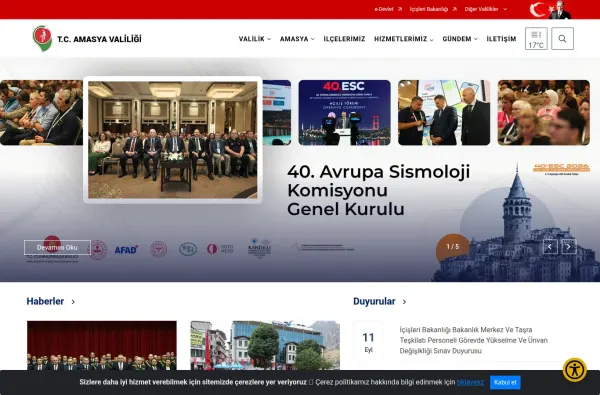600x395 pixels.
Task: Click the 1 / 5 slide counter
Action: [453, 247]
